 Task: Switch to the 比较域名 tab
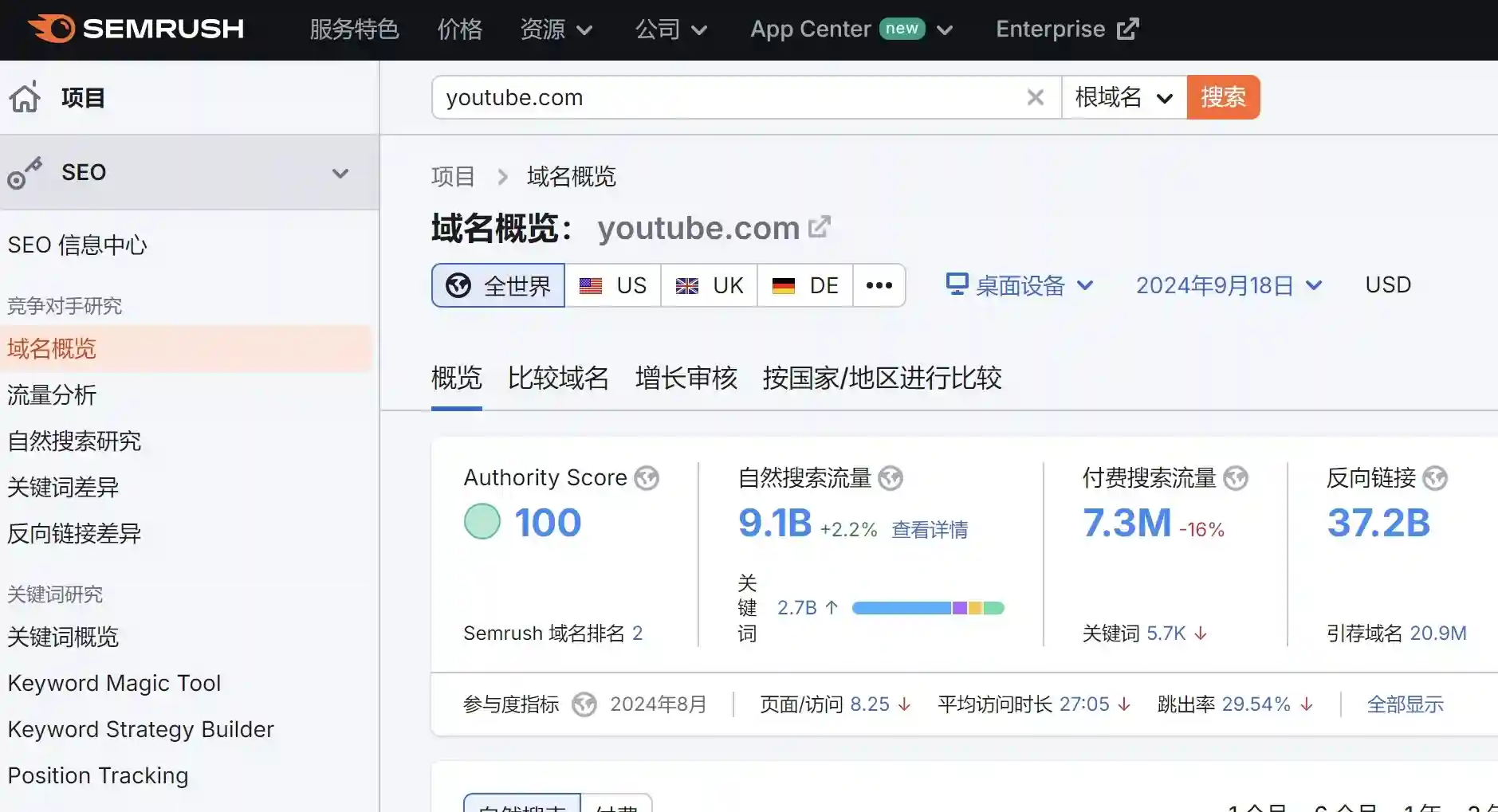[558, 378]
